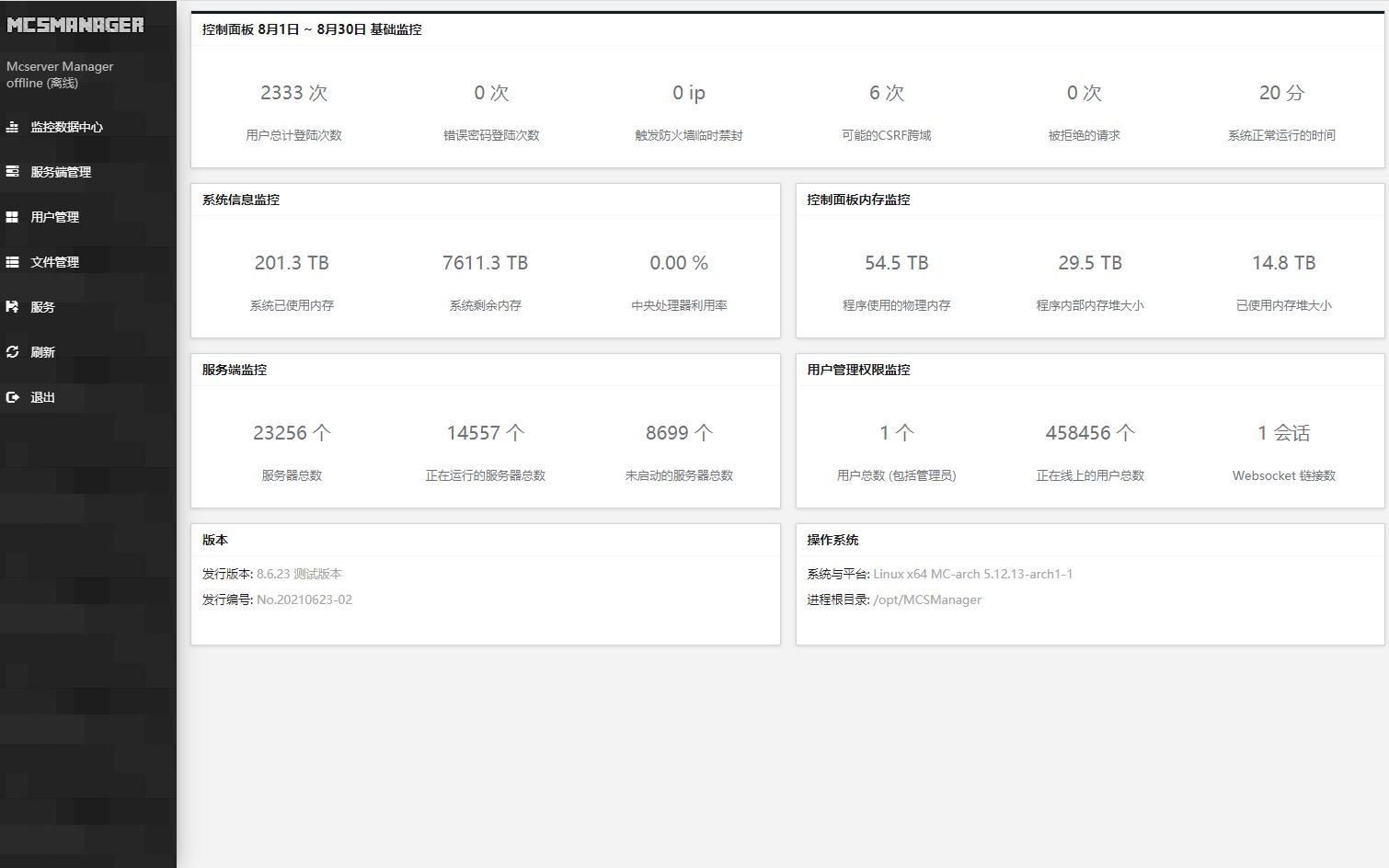Image resolution: width=1389 pixels, height=868 pixels.
Task: Click the 1 个 user total value
Action: [x=896, y=433]
